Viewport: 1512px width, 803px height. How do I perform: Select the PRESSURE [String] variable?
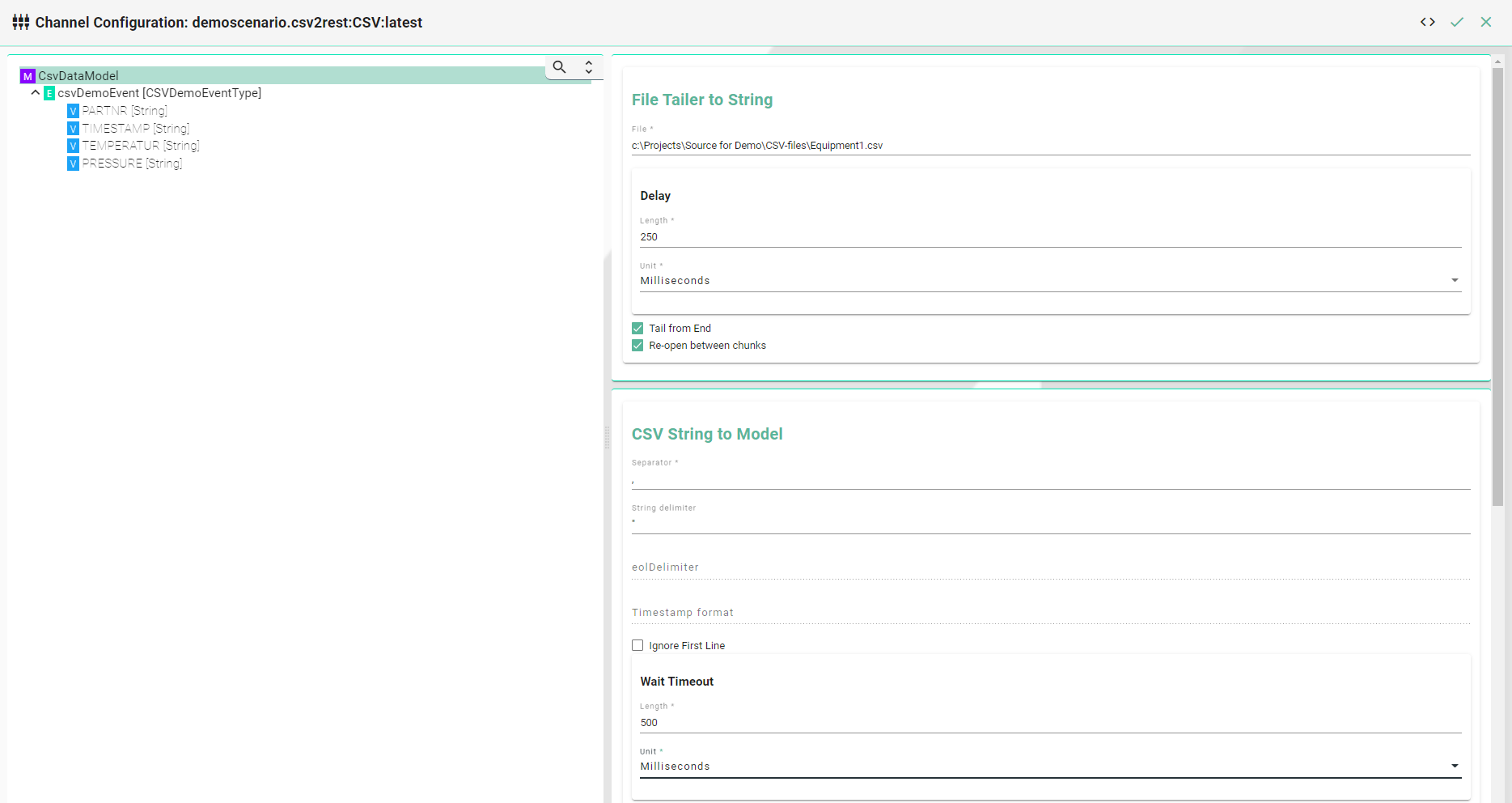pos(132,164)
